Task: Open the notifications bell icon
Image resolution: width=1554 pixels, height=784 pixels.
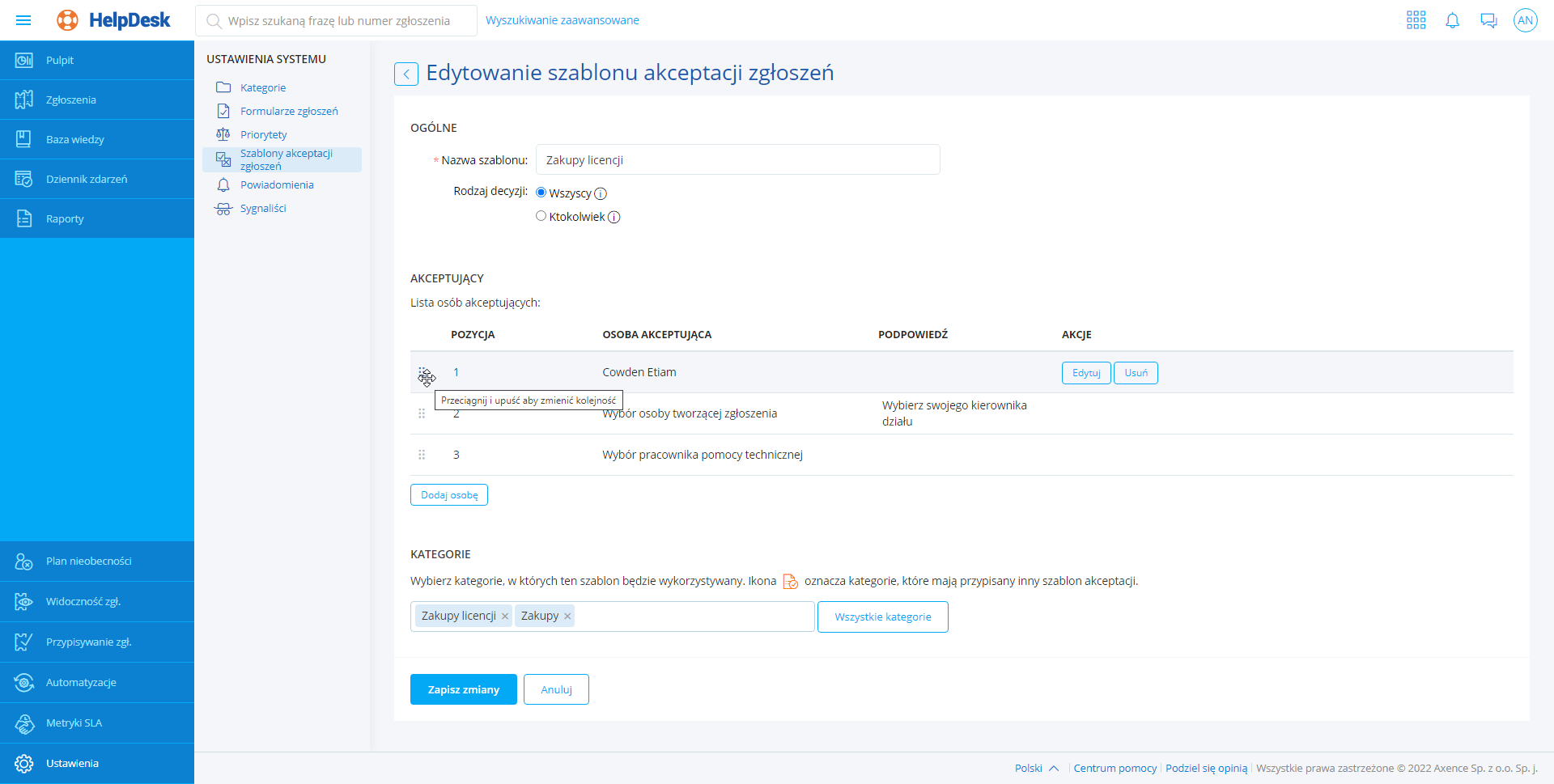Action: (1452, 20)
